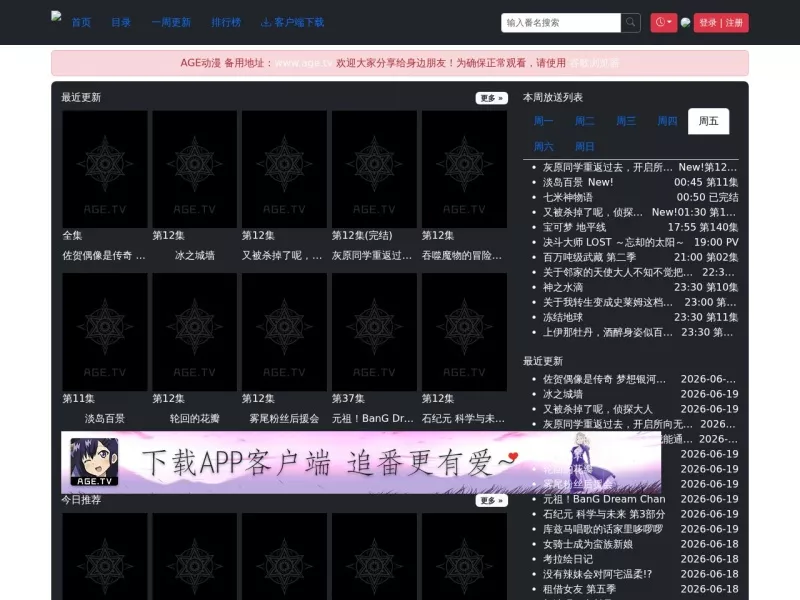The width and height of the screenshot is (800, 600).
Task: Select the 周六 schedule tab
Action: pyautogui.click(x=543, y=147)
